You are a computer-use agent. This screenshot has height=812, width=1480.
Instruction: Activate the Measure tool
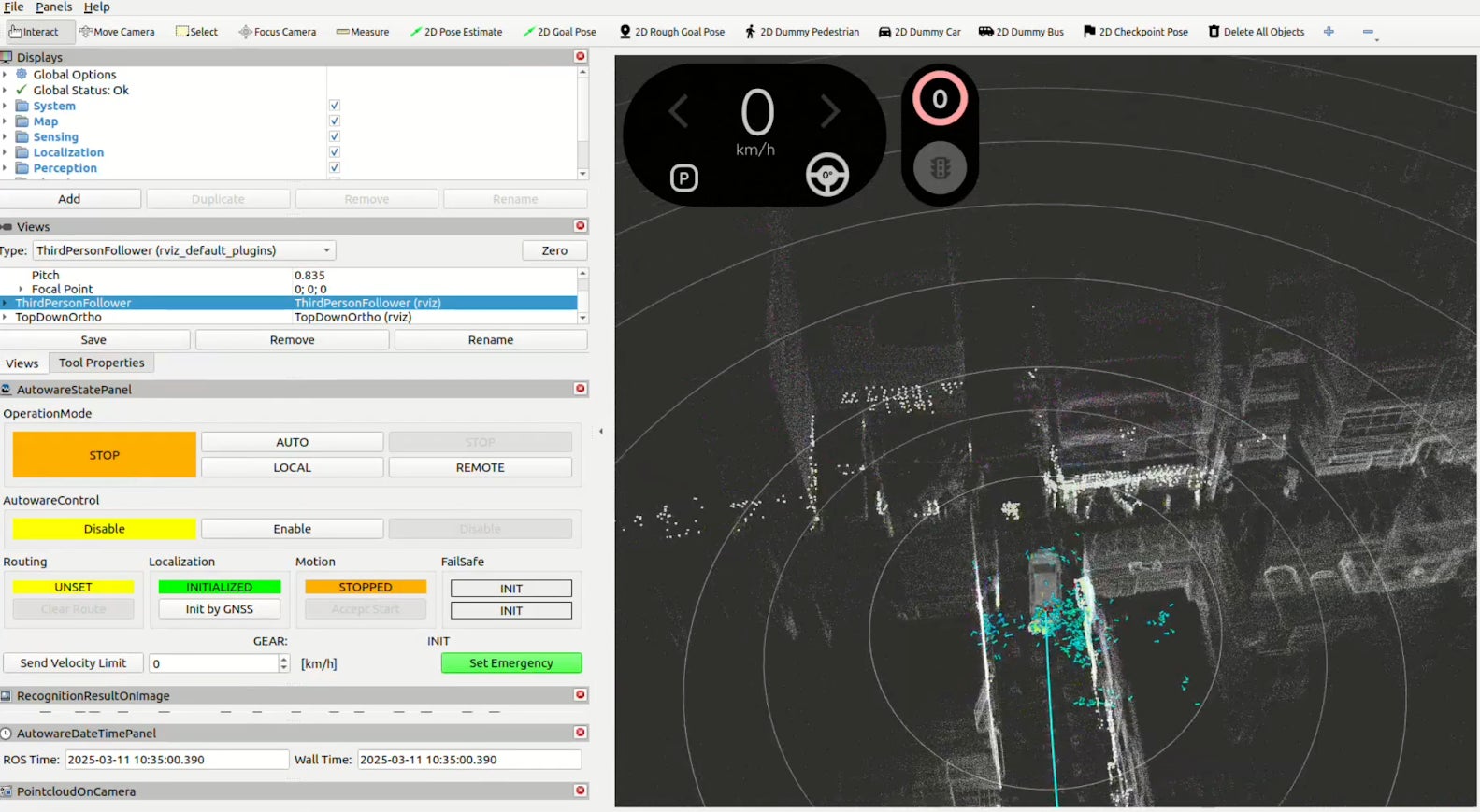[x=363, y=32]
